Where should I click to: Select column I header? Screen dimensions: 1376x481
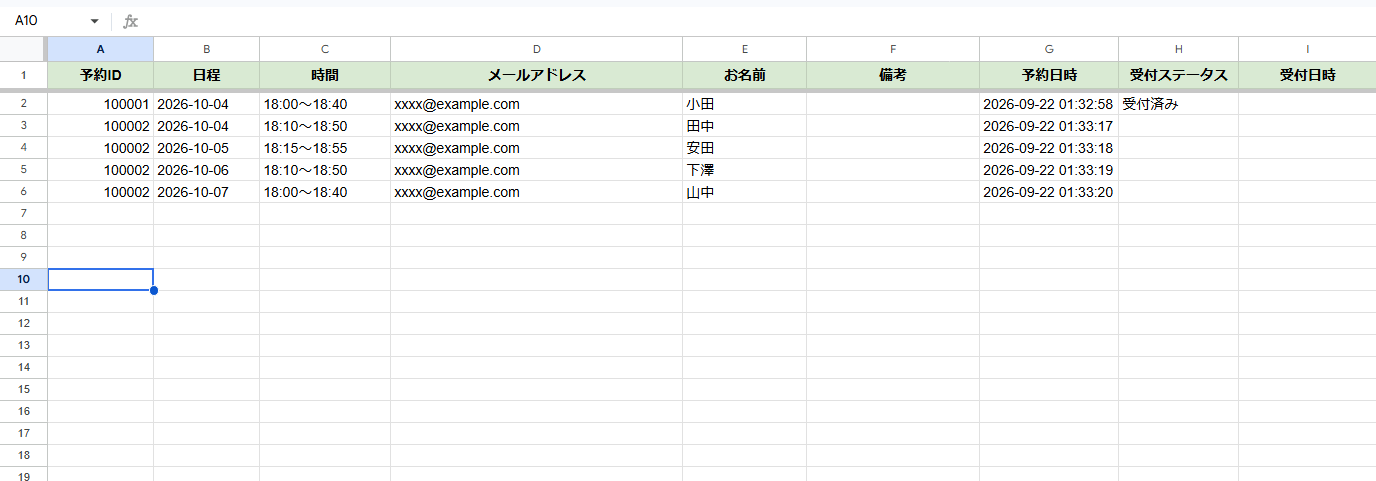pyautogui.click(x=1307, y=49)
